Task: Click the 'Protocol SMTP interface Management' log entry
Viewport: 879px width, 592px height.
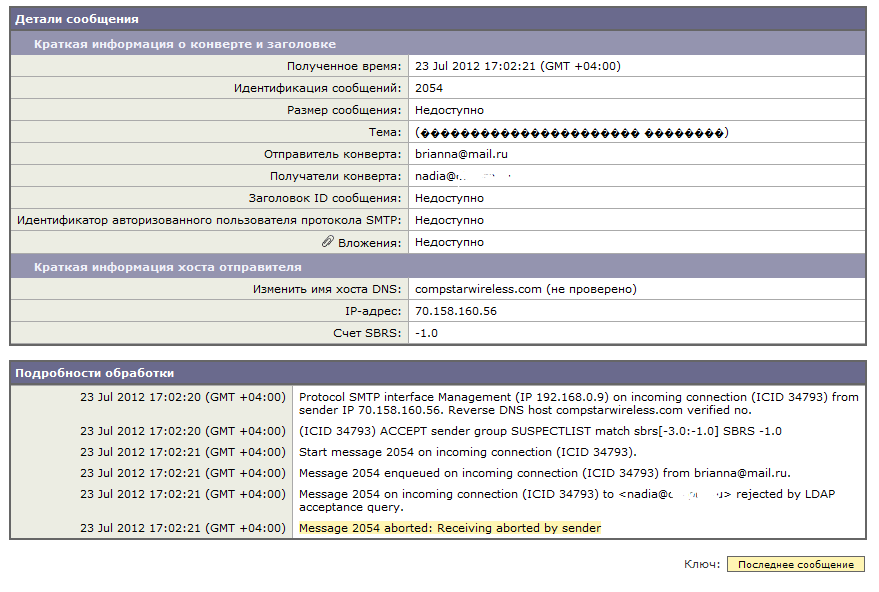Action: [579, 404]
